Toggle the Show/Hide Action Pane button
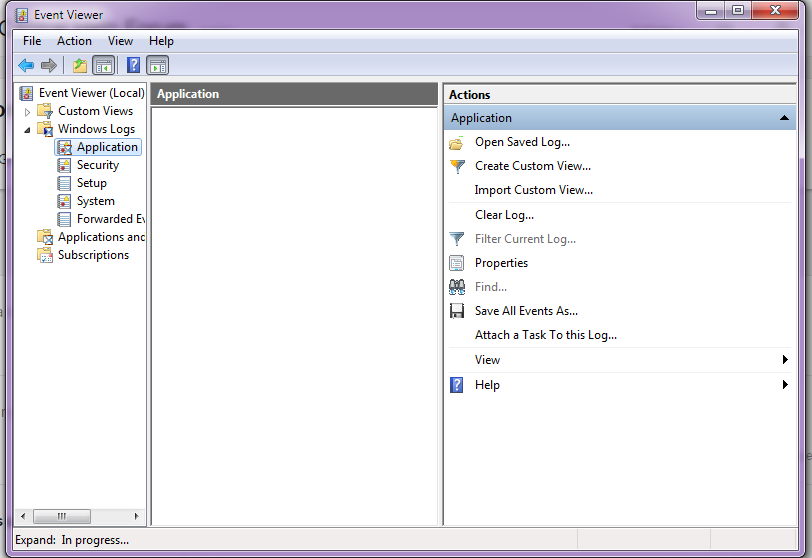812x558 pixels. [157, 66]
